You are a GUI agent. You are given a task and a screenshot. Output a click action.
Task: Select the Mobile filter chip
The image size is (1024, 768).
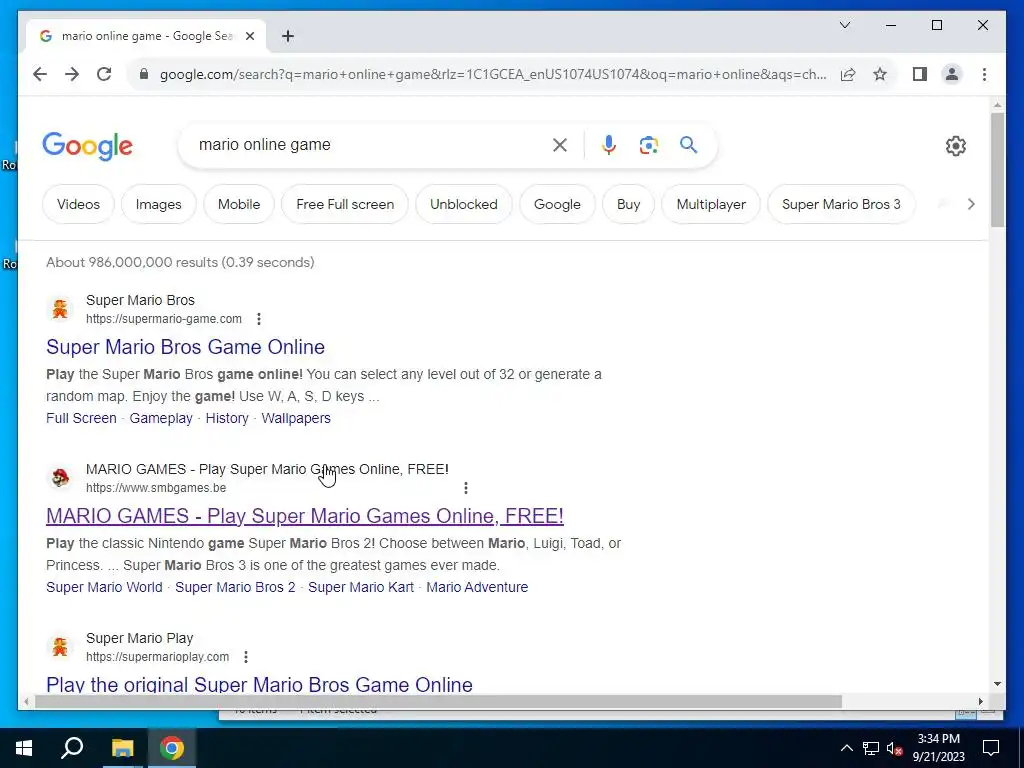pos(239,204)
